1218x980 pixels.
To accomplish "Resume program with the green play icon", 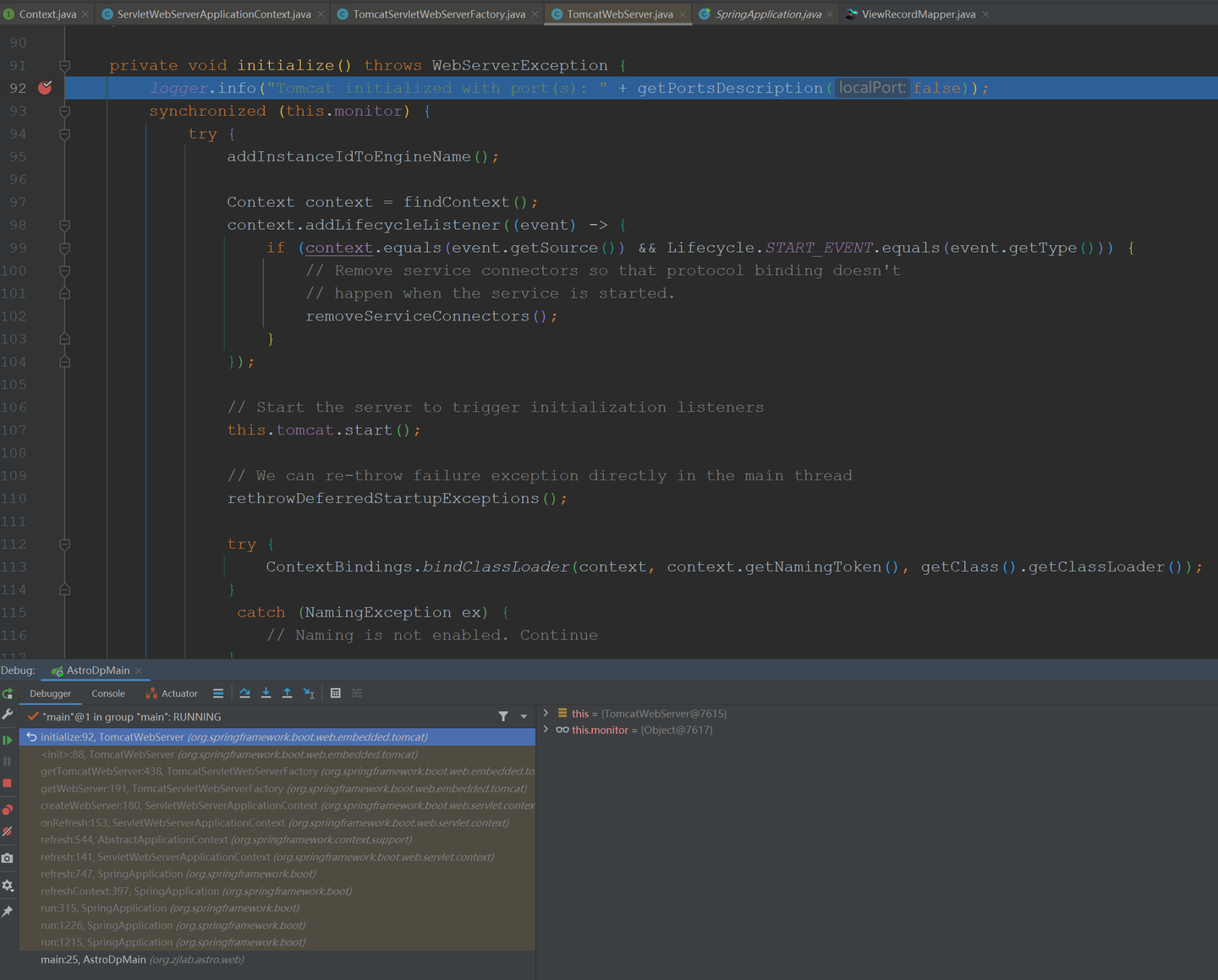I will 8,740.
